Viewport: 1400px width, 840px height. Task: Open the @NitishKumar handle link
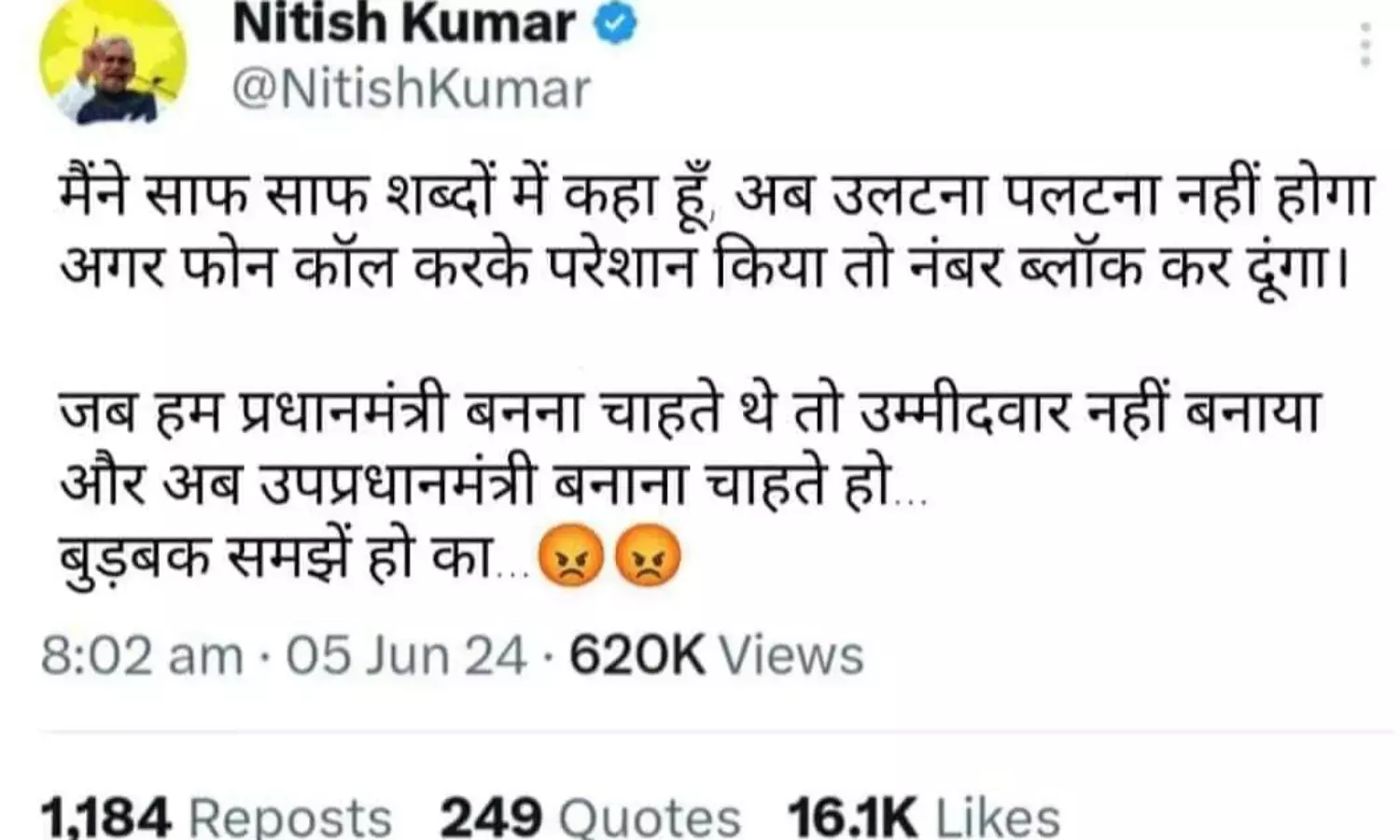tap(411, 90)
